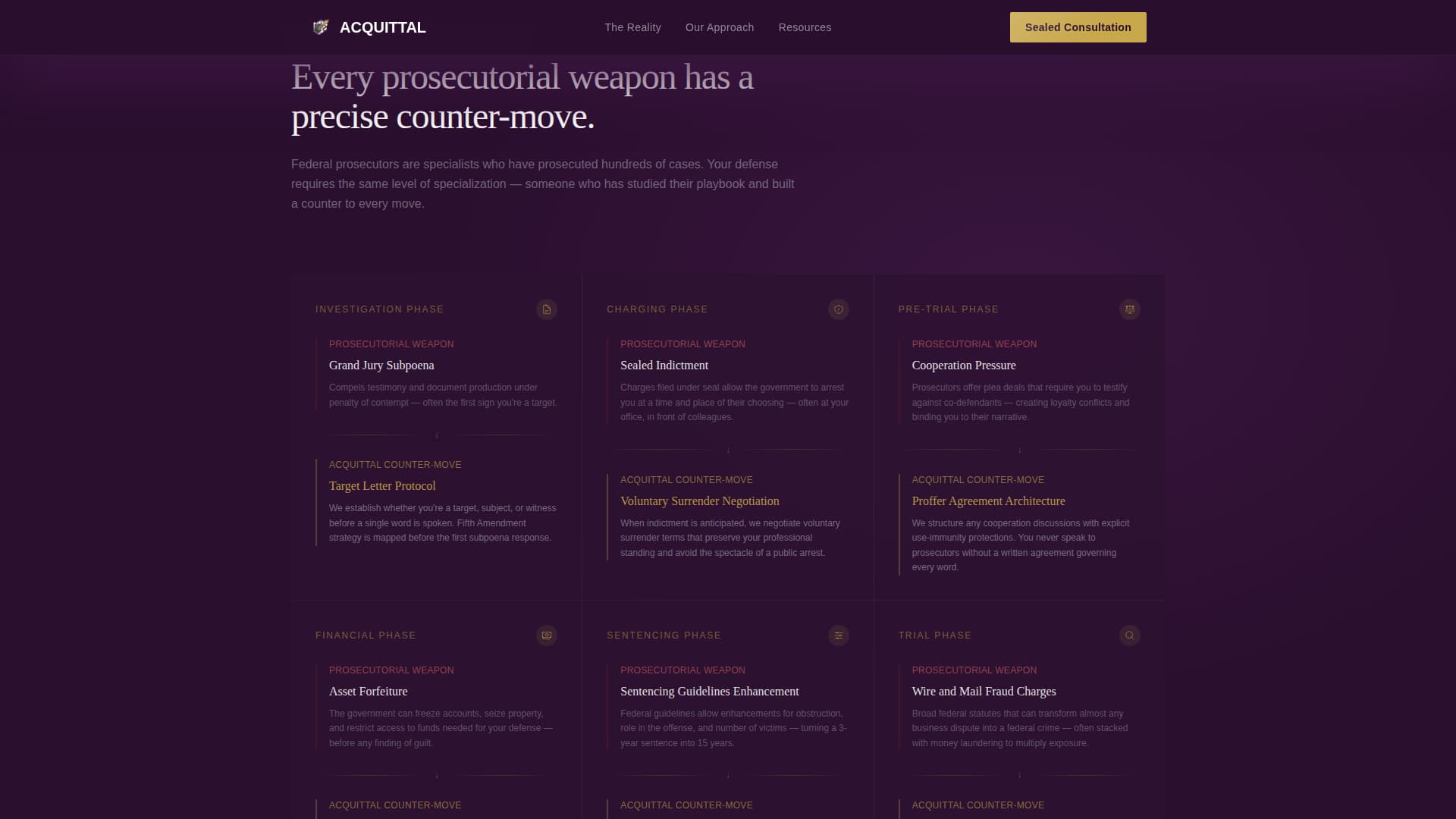Select the Target Letter Protocol heading
The height and width of the screenshot is (819, 1456).
tap(382, 486)
